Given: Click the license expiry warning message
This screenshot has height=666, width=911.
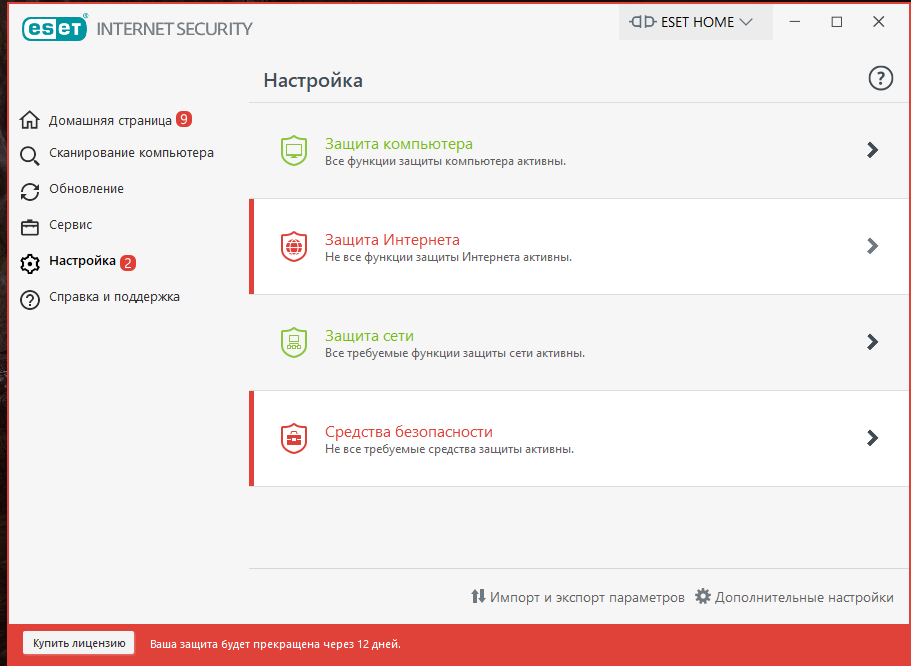Looking at the screenshot, I should pos(275,644).
